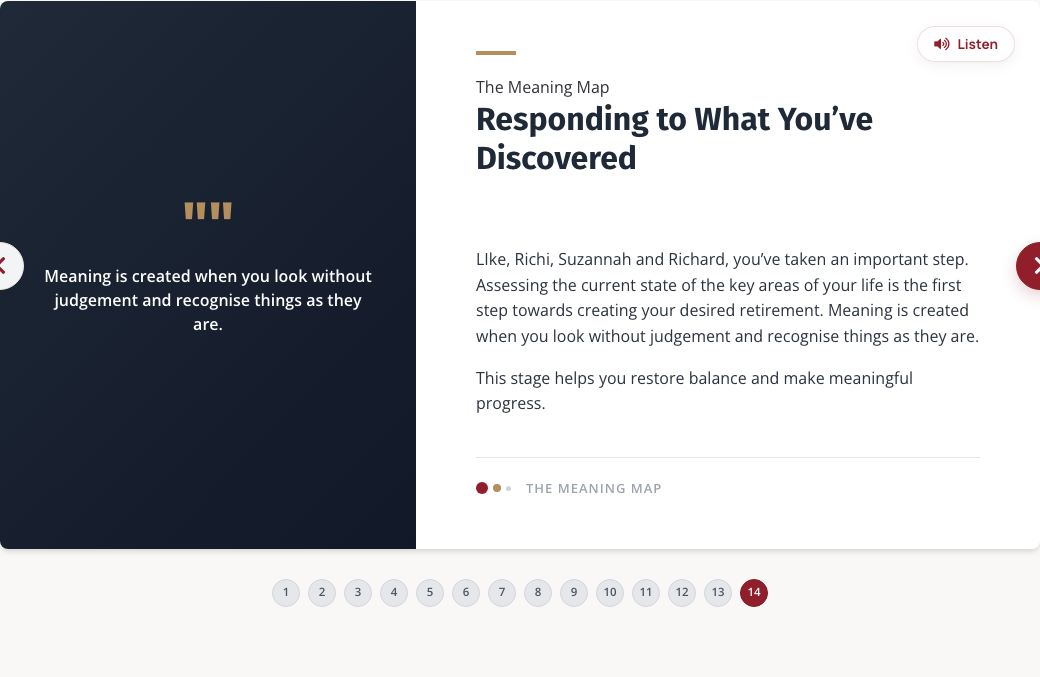Select page 3 in pagination
Viewport: 1040px width, 677px height.
(358, 592)
